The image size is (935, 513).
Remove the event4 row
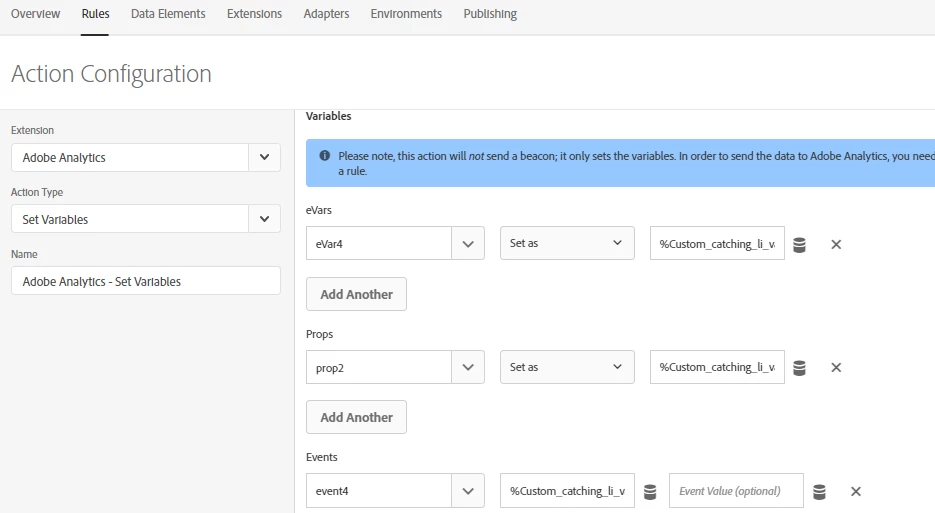[x=856, y=491]
